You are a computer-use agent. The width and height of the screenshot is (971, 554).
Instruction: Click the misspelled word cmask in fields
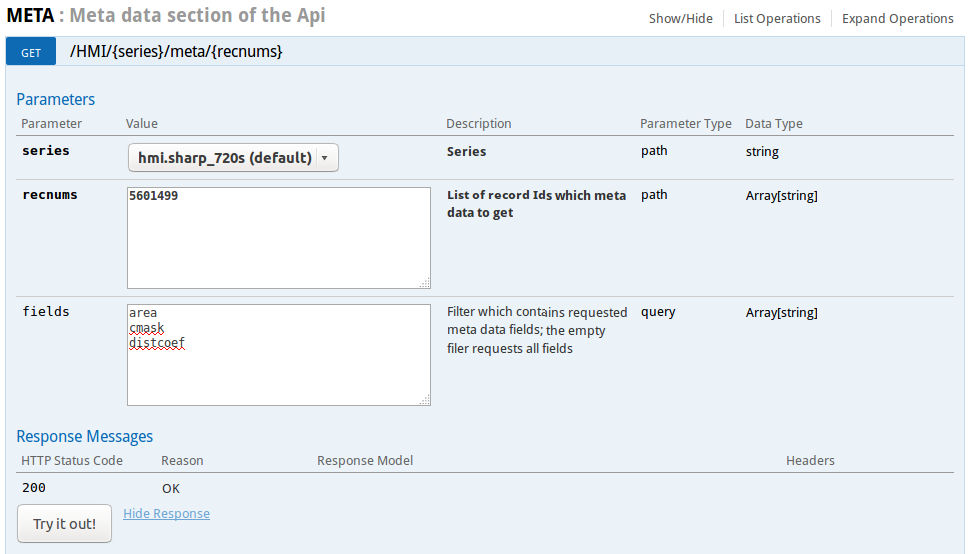(x=146, y=328)
